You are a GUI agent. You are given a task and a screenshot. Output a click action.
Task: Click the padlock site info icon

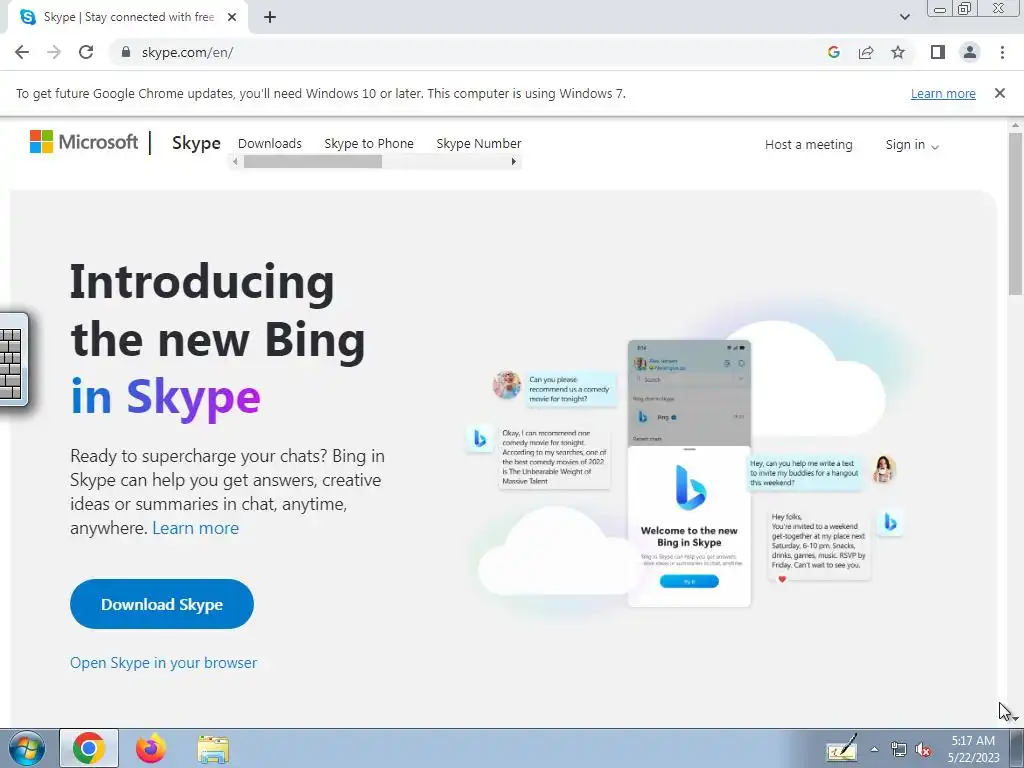click(126, 52)
